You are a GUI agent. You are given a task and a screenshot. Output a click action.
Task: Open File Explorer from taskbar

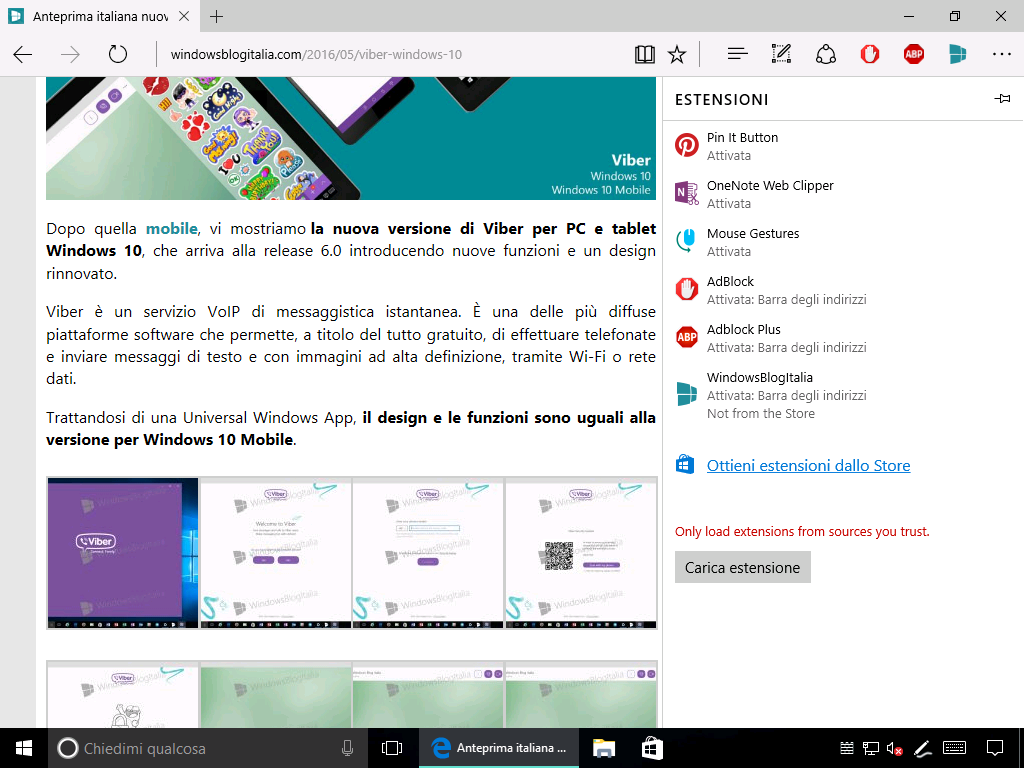pyautogui.click(x=604, y=748)
